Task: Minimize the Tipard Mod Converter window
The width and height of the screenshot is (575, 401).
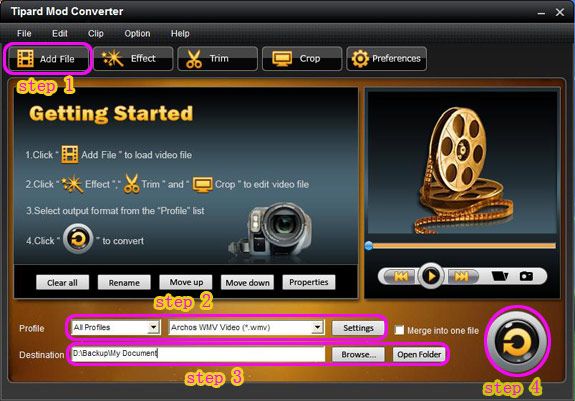Action: click(x=541, y=13)
